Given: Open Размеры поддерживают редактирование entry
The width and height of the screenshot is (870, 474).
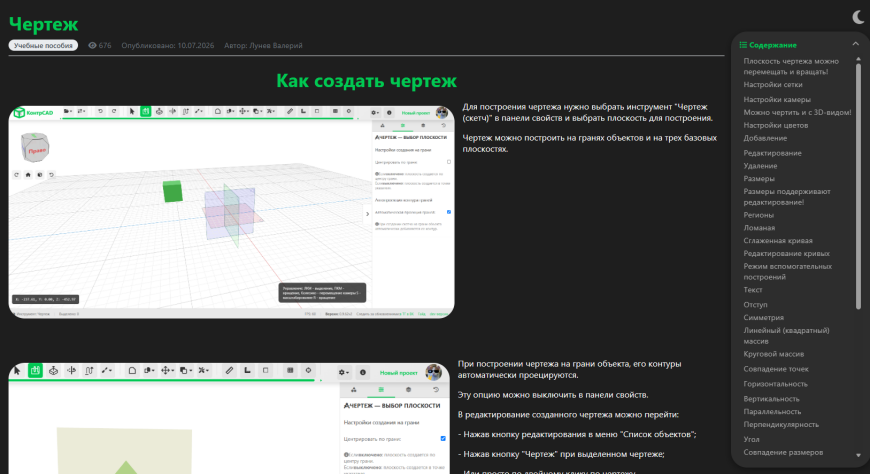Looking at the screenshot, I should coord(787,196).
